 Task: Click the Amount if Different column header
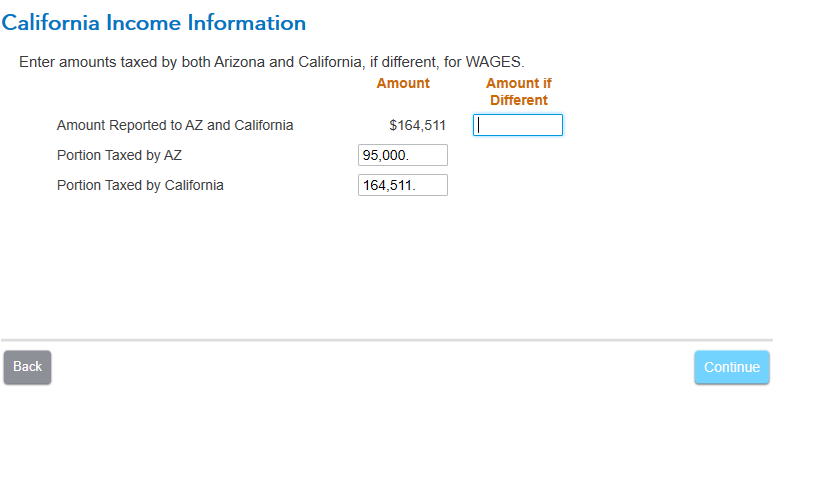tap(518, 92)
